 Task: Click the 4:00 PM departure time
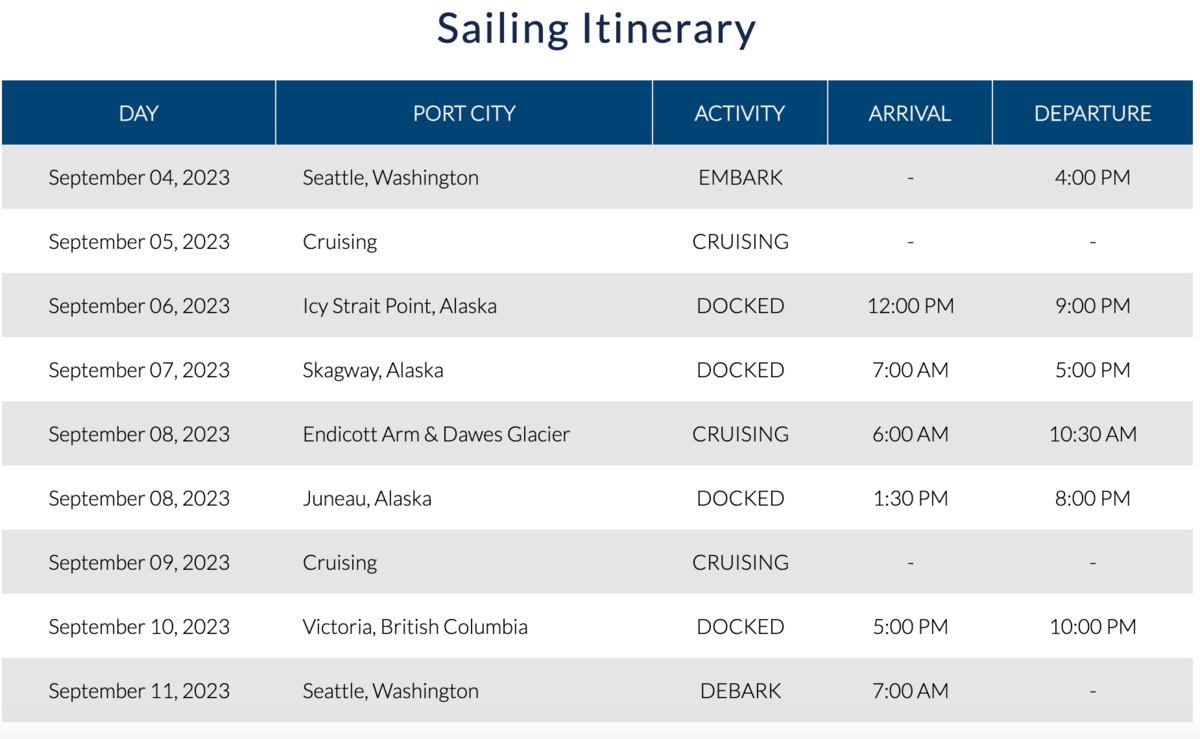(1093, 178)
